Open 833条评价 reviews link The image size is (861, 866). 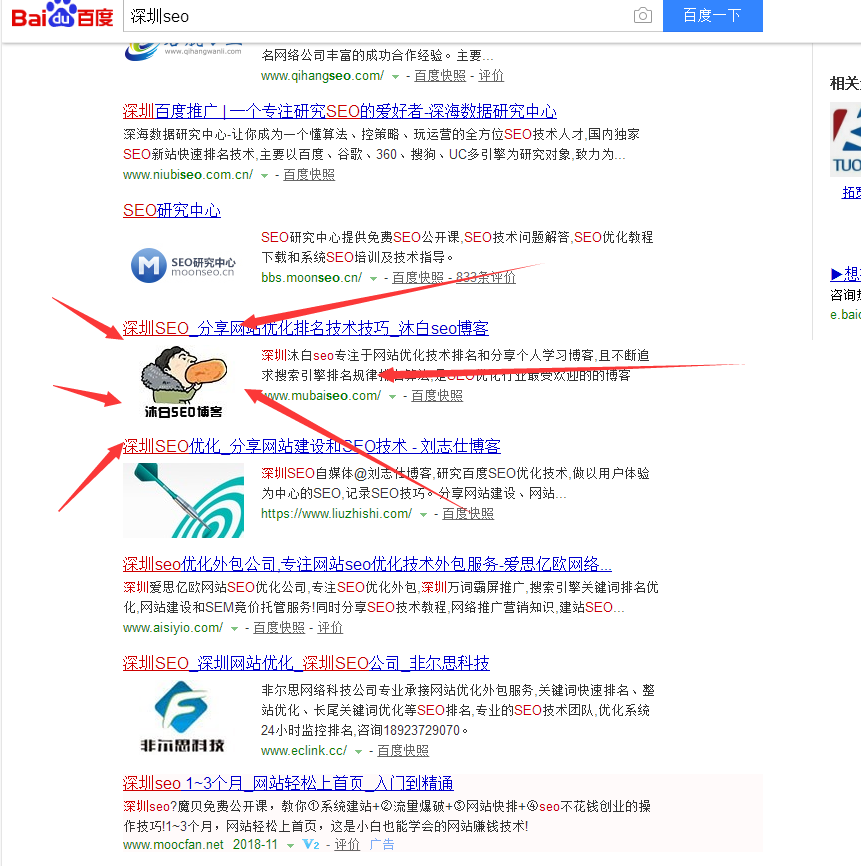point(485,278)
